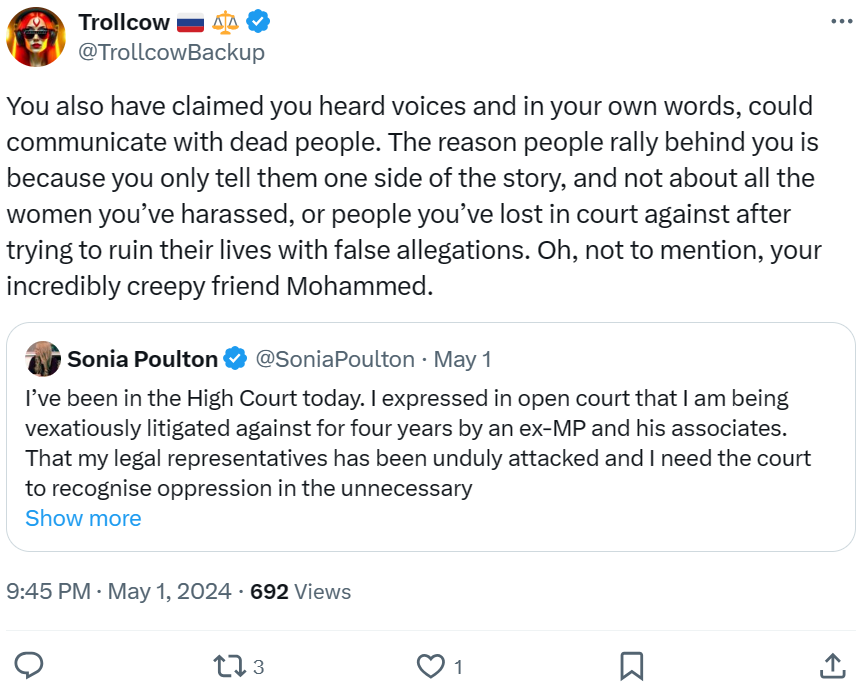This screenshot has height=687, width=861.
Task: Open the @TrollcowBackup handle link
Action: coord(171,52)
